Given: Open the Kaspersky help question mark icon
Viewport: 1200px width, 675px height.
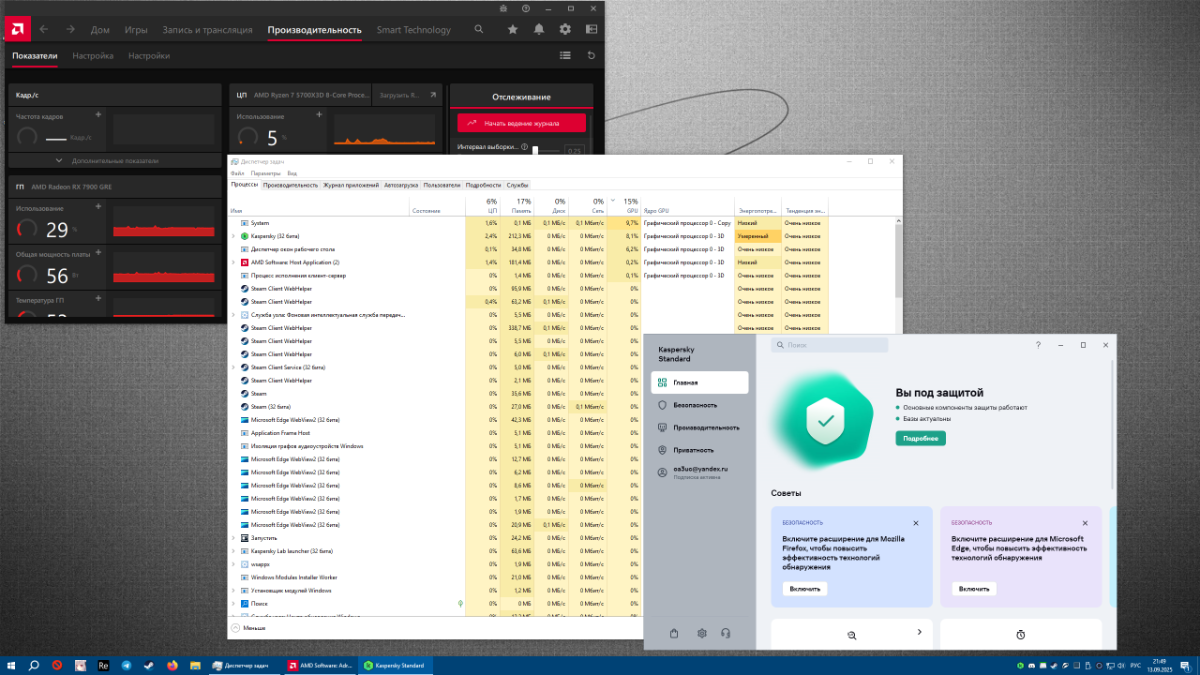Looking at the screenshot, I should tap(1038, 345).
